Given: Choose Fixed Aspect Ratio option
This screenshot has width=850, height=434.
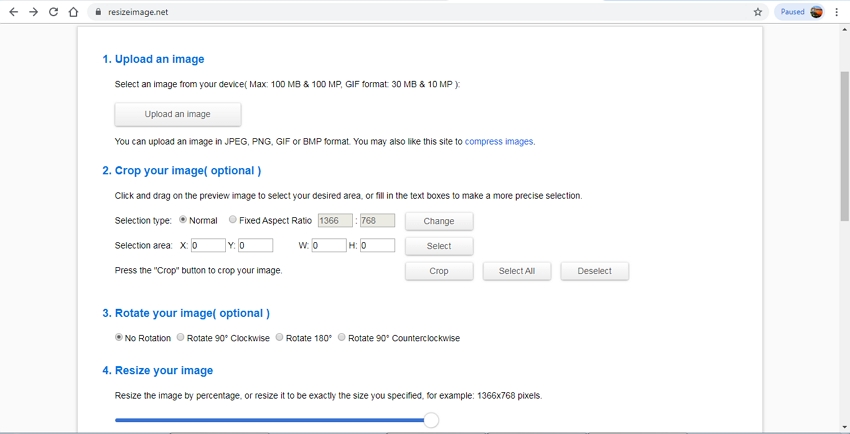Looking at the screenshot, I should coord(233,220).
